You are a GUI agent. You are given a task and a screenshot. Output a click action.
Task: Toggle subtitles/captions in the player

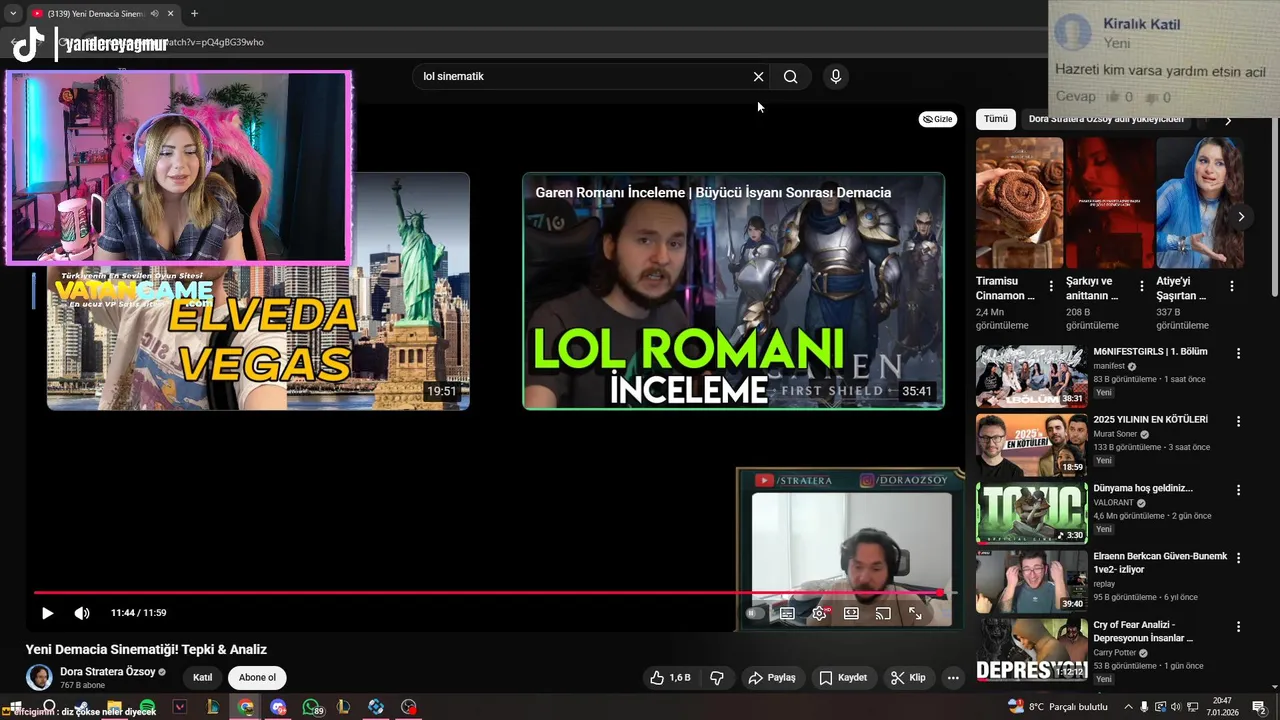(x=787, y=613)
